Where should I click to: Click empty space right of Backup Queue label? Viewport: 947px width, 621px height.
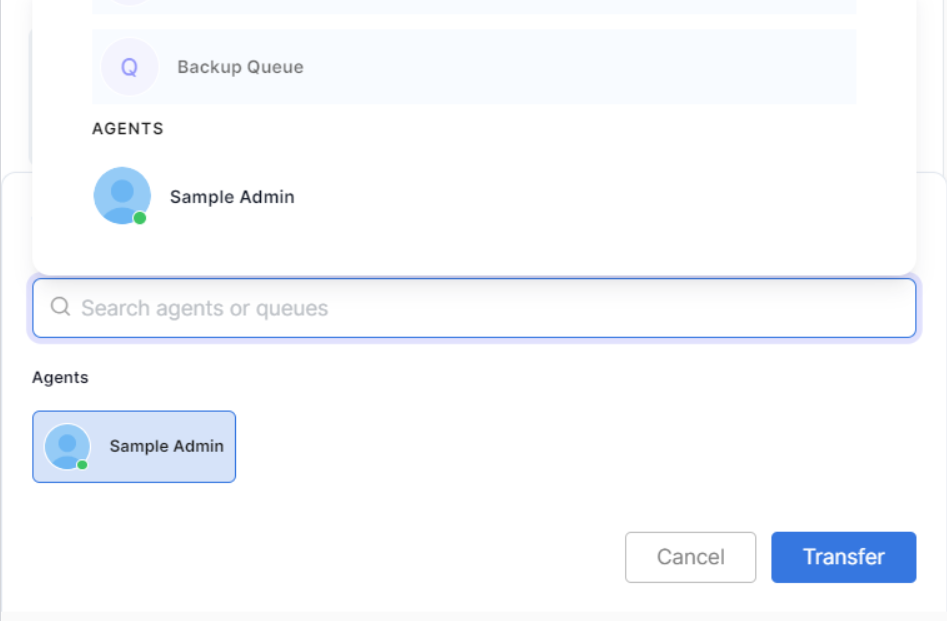[x=580, y=67]
